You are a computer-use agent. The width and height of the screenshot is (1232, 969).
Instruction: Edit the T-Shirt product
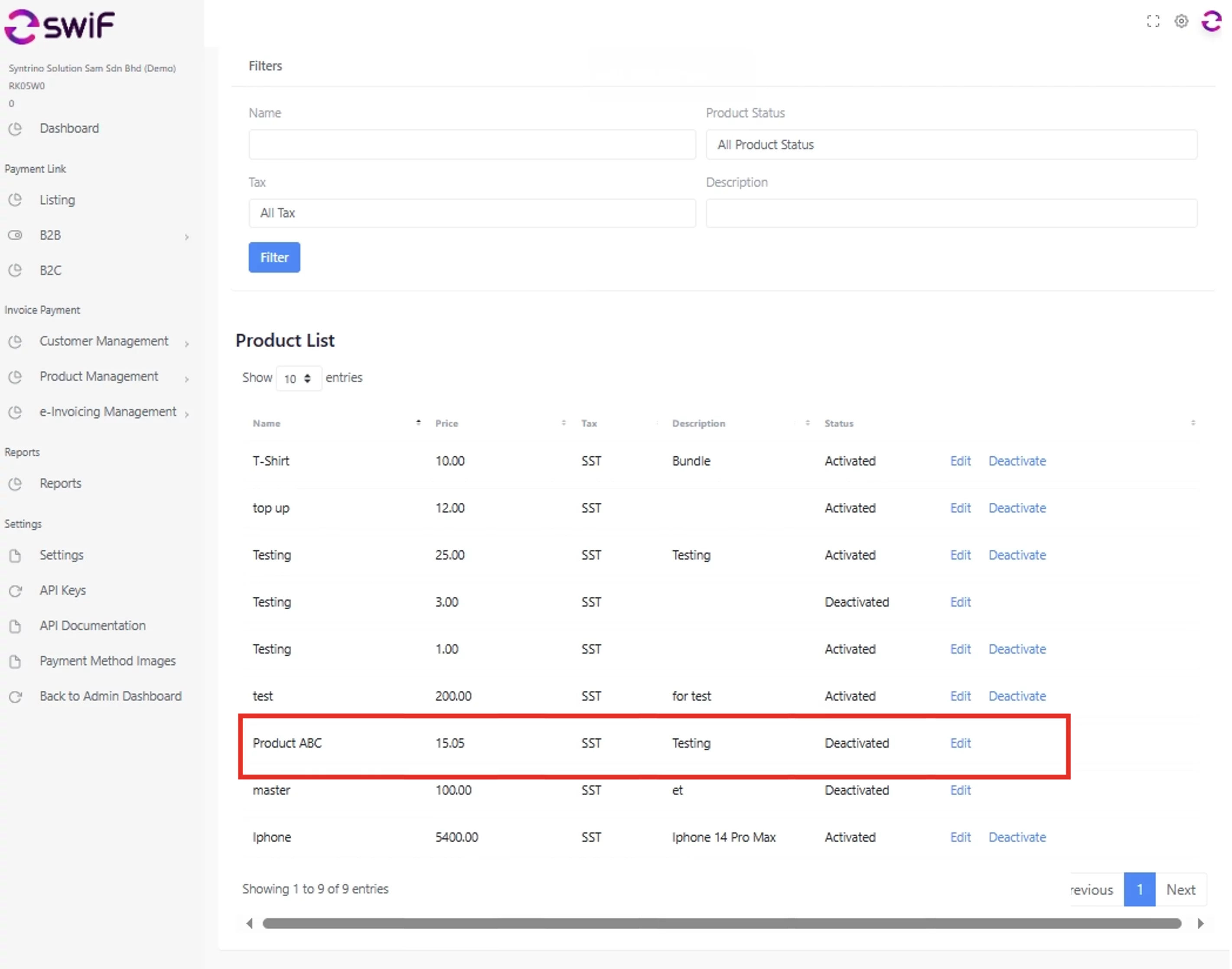[960, 461]
